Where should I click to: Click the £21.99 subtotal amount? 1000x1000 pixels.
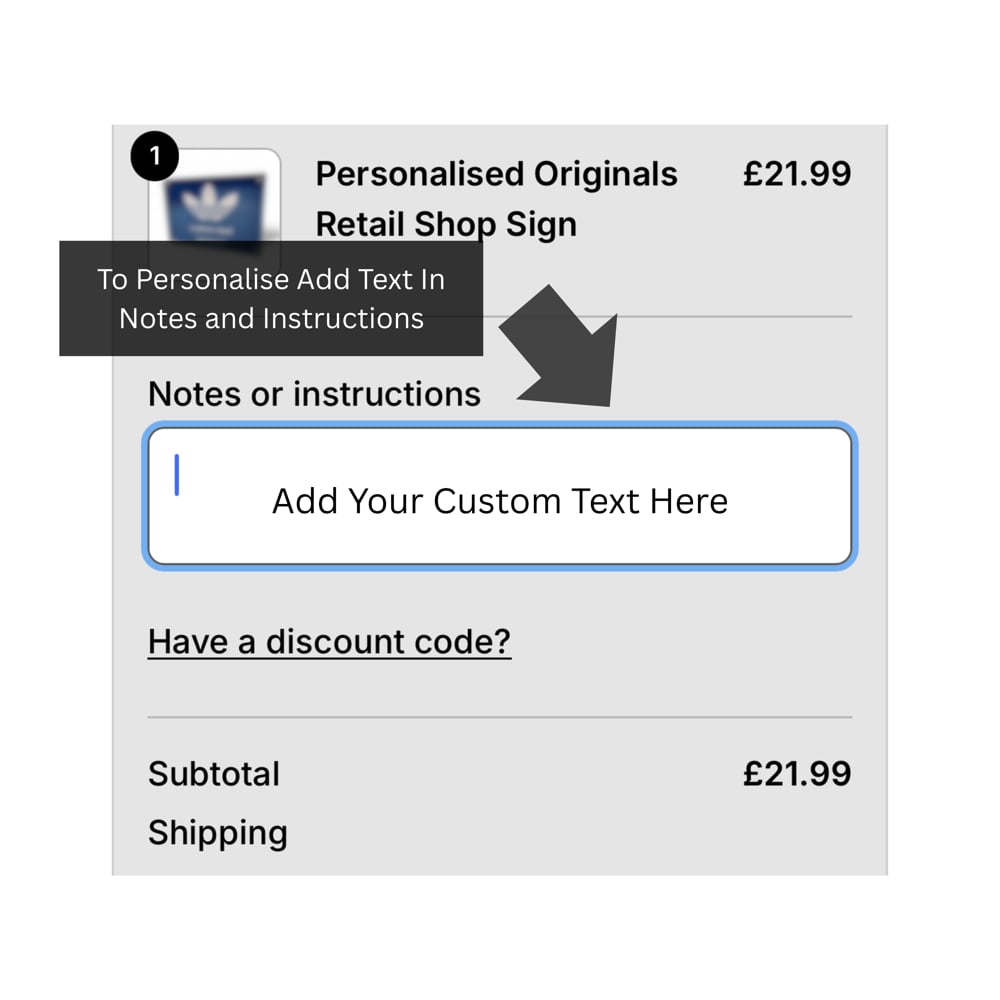point(796,774)
